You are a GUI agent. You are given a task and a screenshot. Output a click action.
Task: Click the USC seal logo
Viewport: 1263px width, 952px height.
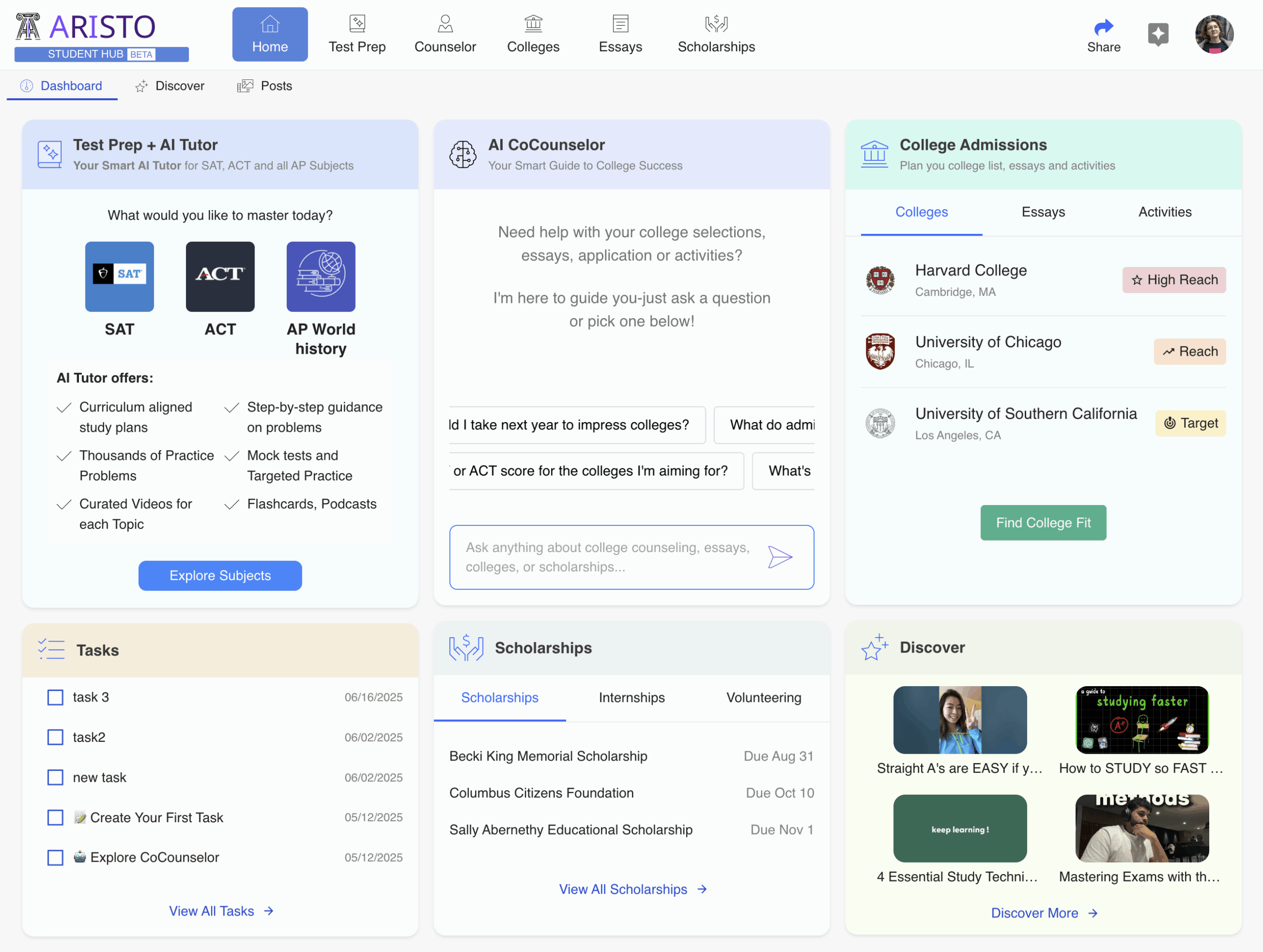(x=880, y=423)
